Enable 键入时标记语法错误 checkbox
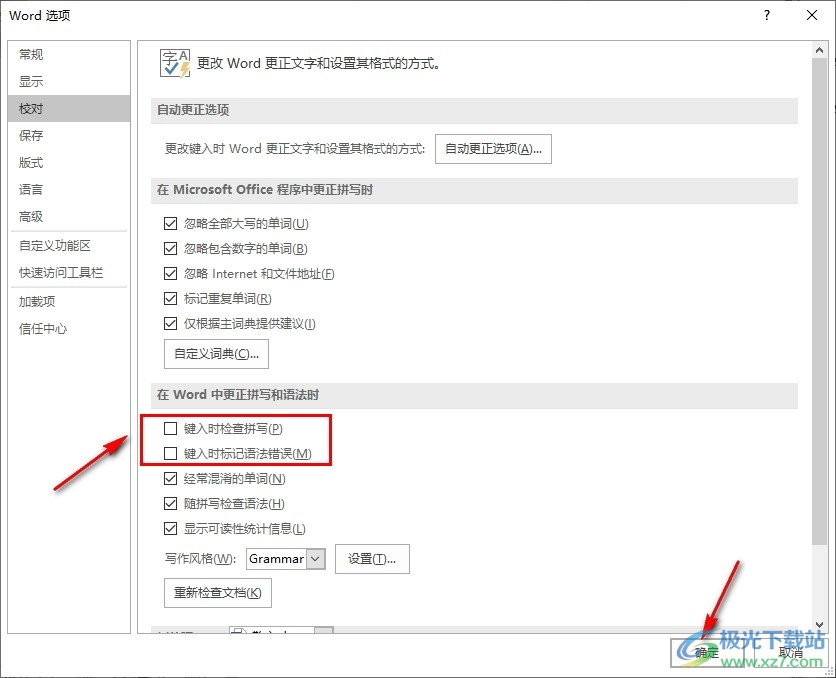 171,454
